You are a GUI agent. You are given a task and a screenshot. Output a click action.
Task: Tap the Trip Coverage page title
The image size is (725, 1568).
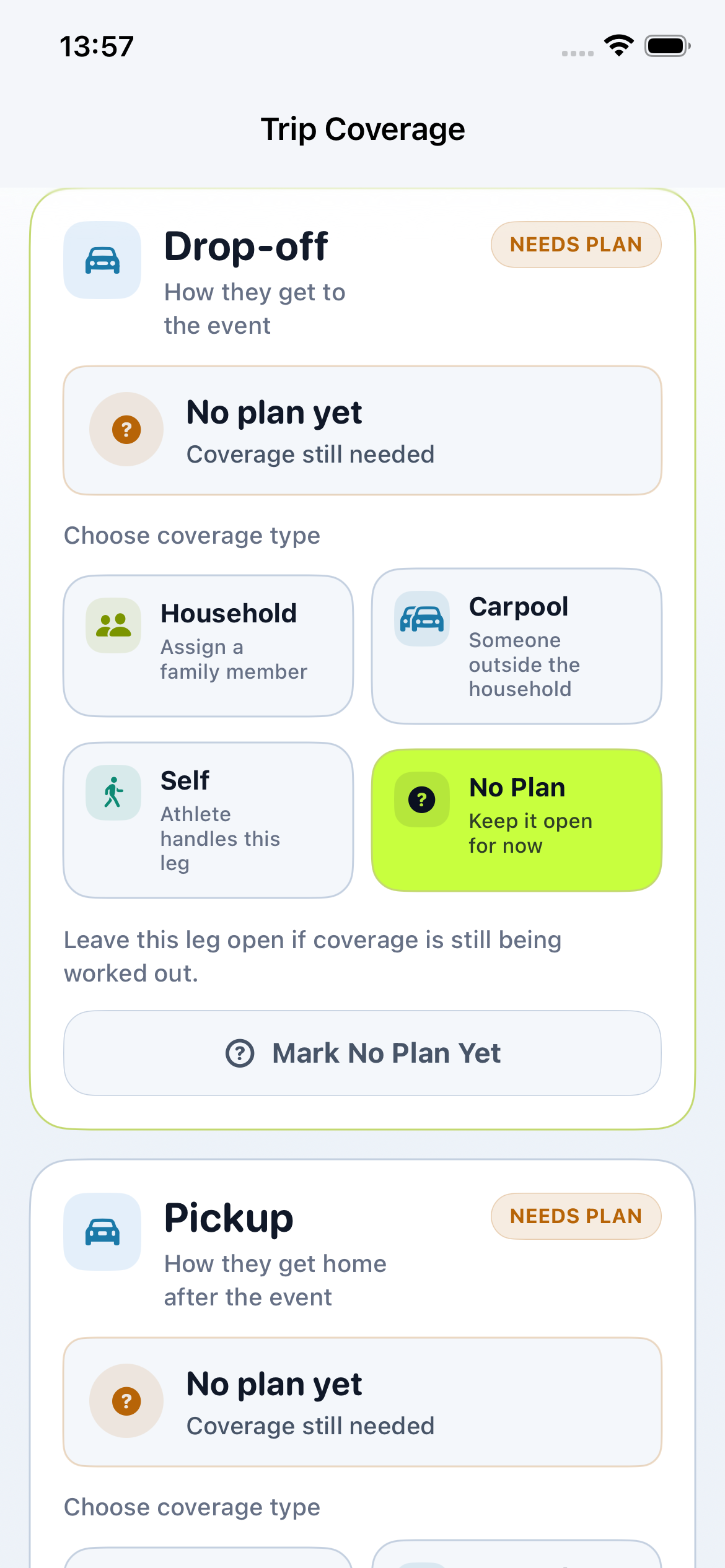coord(362,129)
